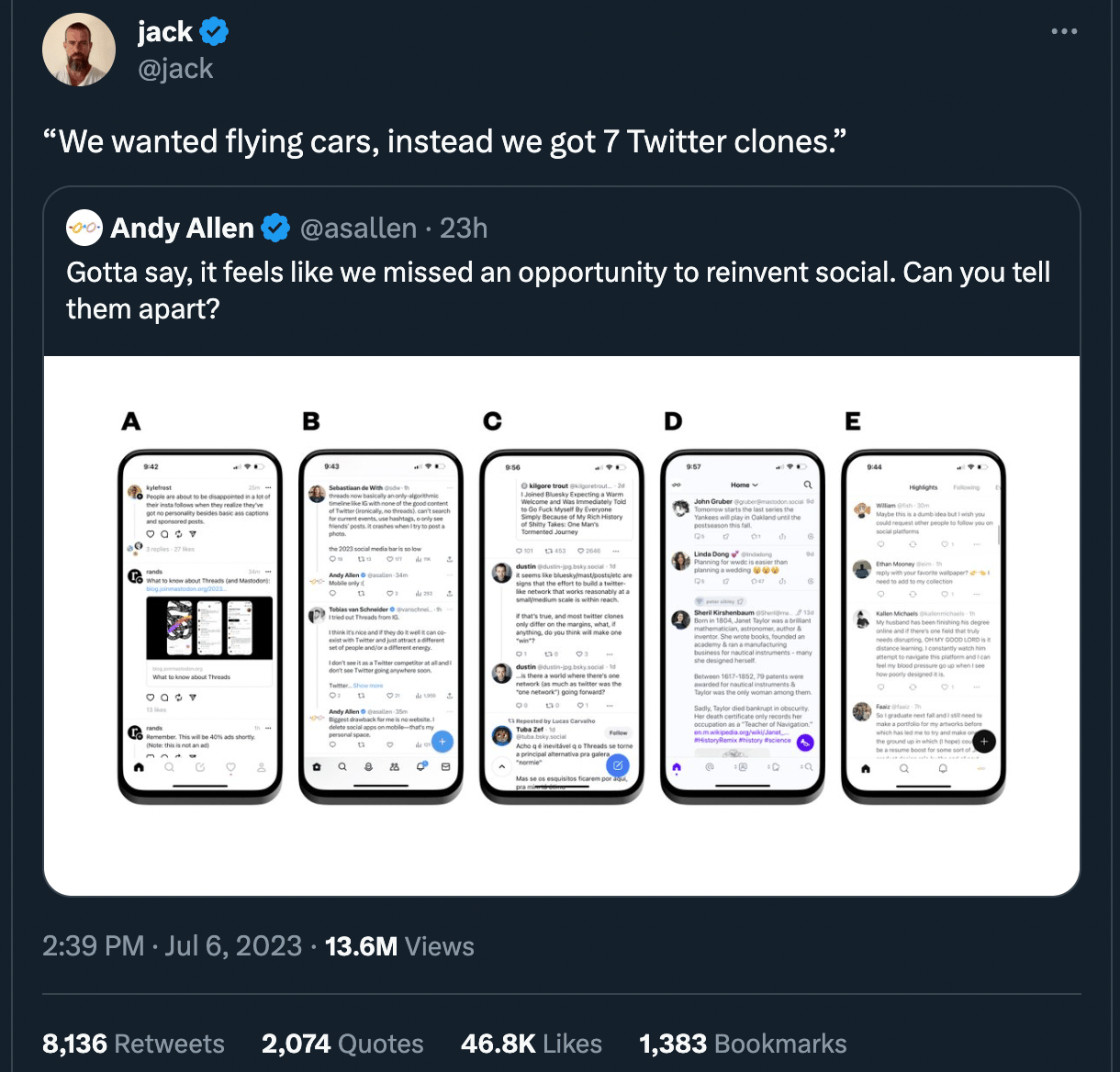Click Andy Allen's verified checkmark badge
1120x1072 pixels.
276,228
